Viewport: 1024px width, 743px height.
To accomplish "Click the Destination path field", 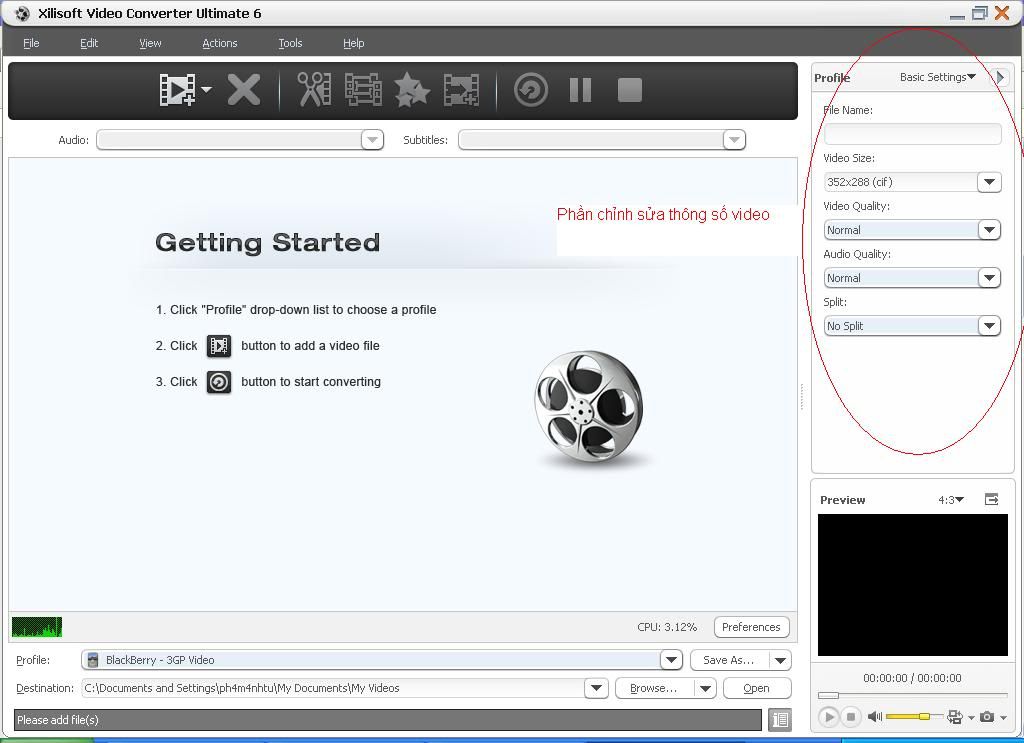I will (x=333, y=688).
